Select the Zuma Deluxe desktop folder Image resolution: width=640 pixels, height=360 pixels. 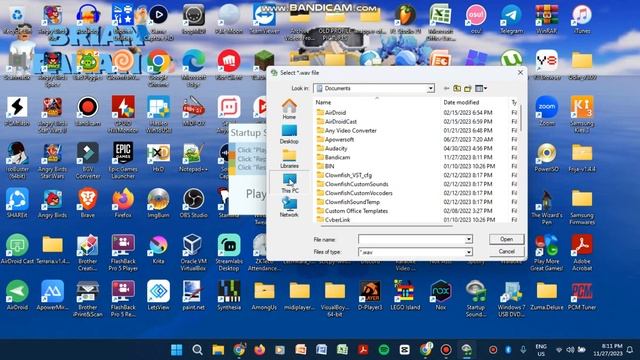(x=547, y=295)
